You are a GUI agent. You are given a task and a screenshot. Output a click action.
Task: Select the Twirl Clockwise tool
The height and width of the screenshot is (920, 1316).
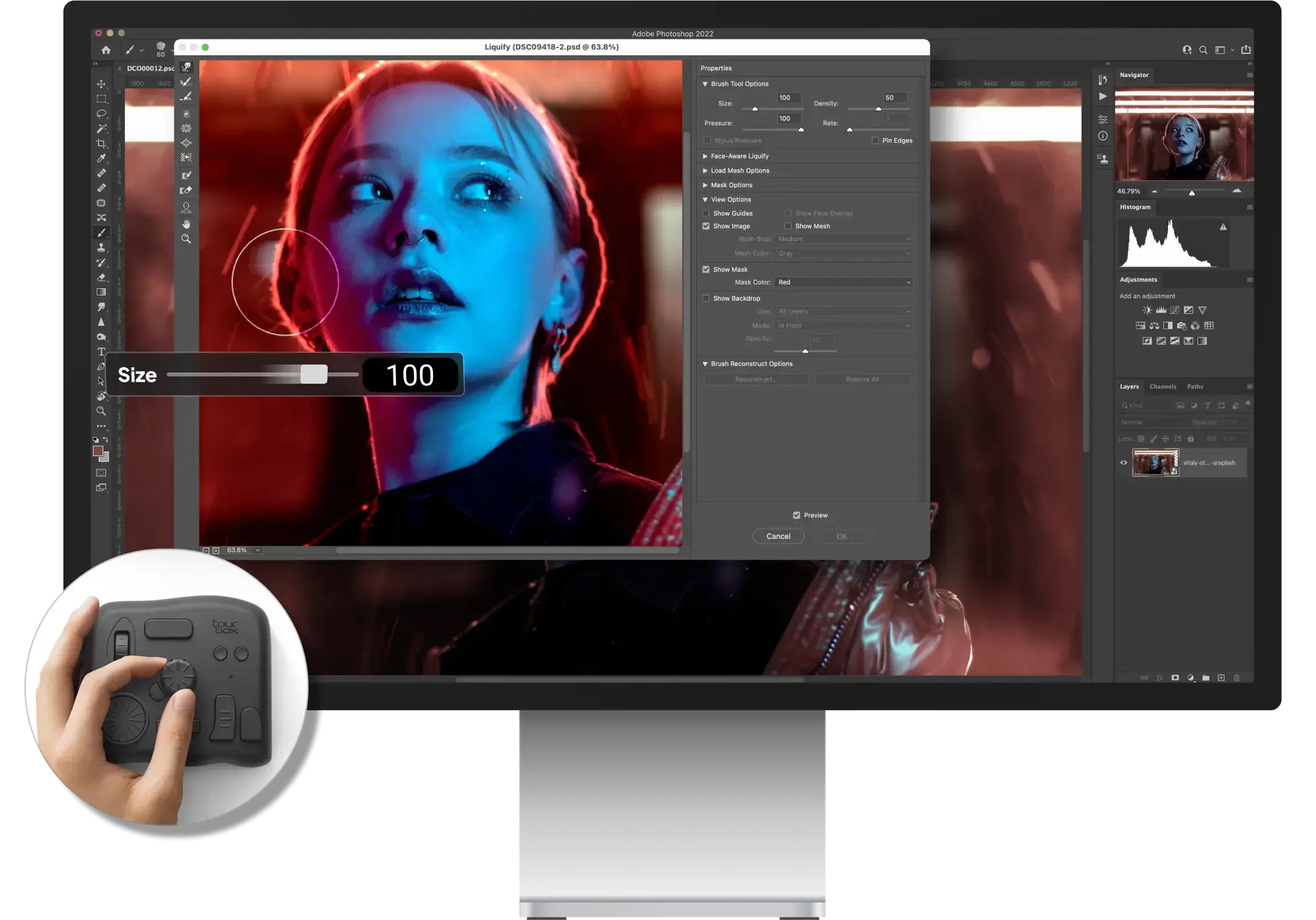tap(186, 114)
